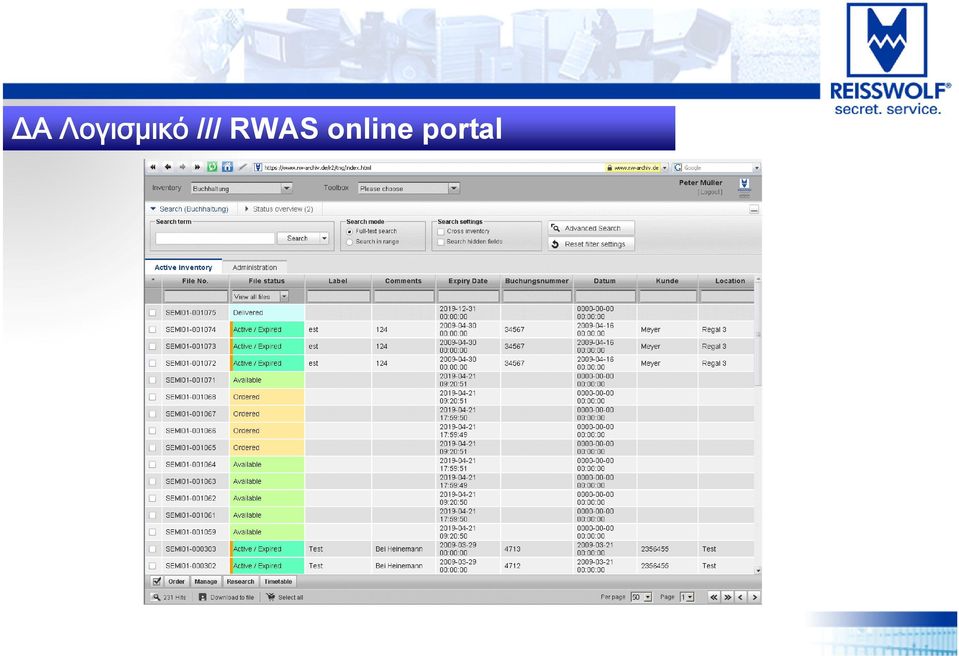Select the Search in range radio button
Viewport: 959px width, 656px height.
350,242
